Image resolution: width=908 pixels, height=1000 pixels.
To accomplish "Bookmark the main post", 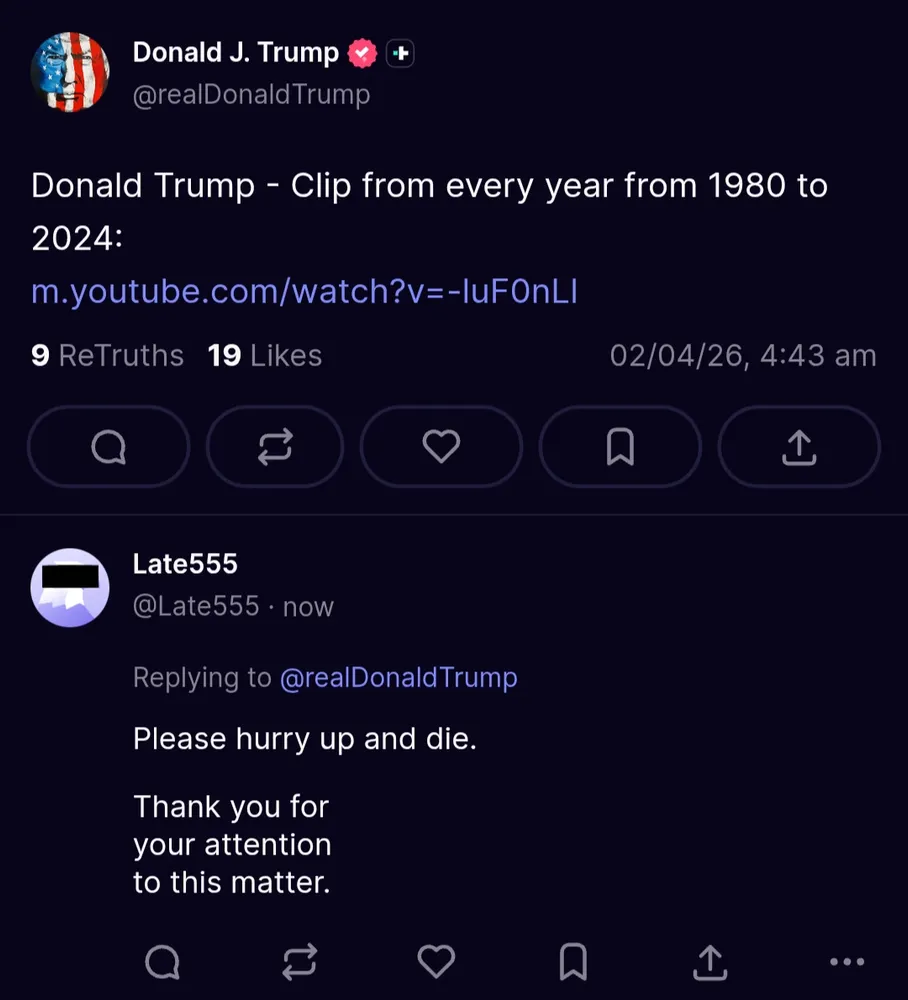I will tap(620, 447).
